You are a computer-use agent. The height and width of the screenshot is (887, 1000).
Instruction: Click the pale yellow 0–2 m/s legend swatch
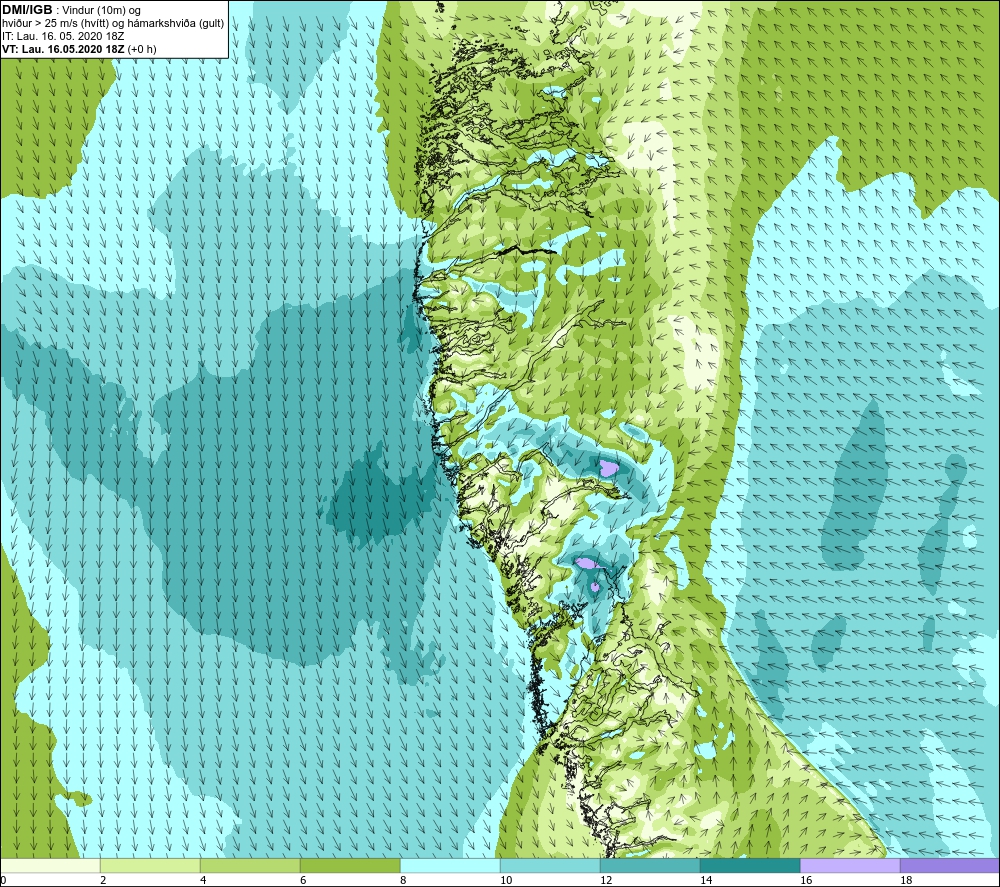click(50, 865)
